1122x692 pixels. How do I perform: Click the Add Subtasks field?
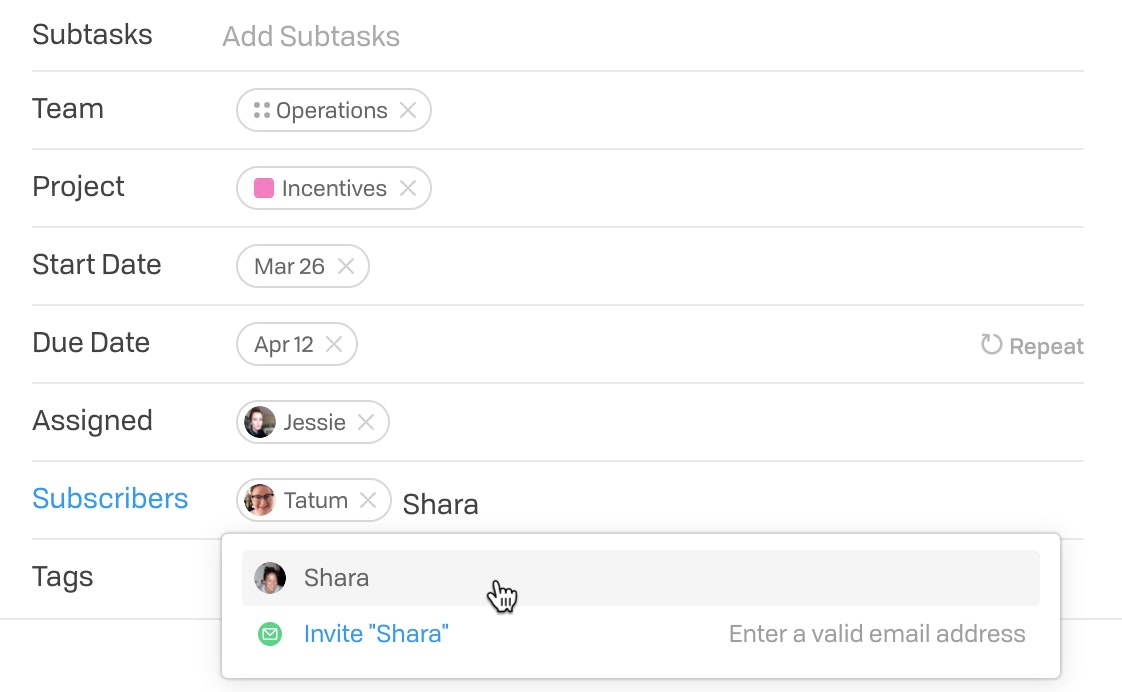pyautogui.click(x=311, y=36)
